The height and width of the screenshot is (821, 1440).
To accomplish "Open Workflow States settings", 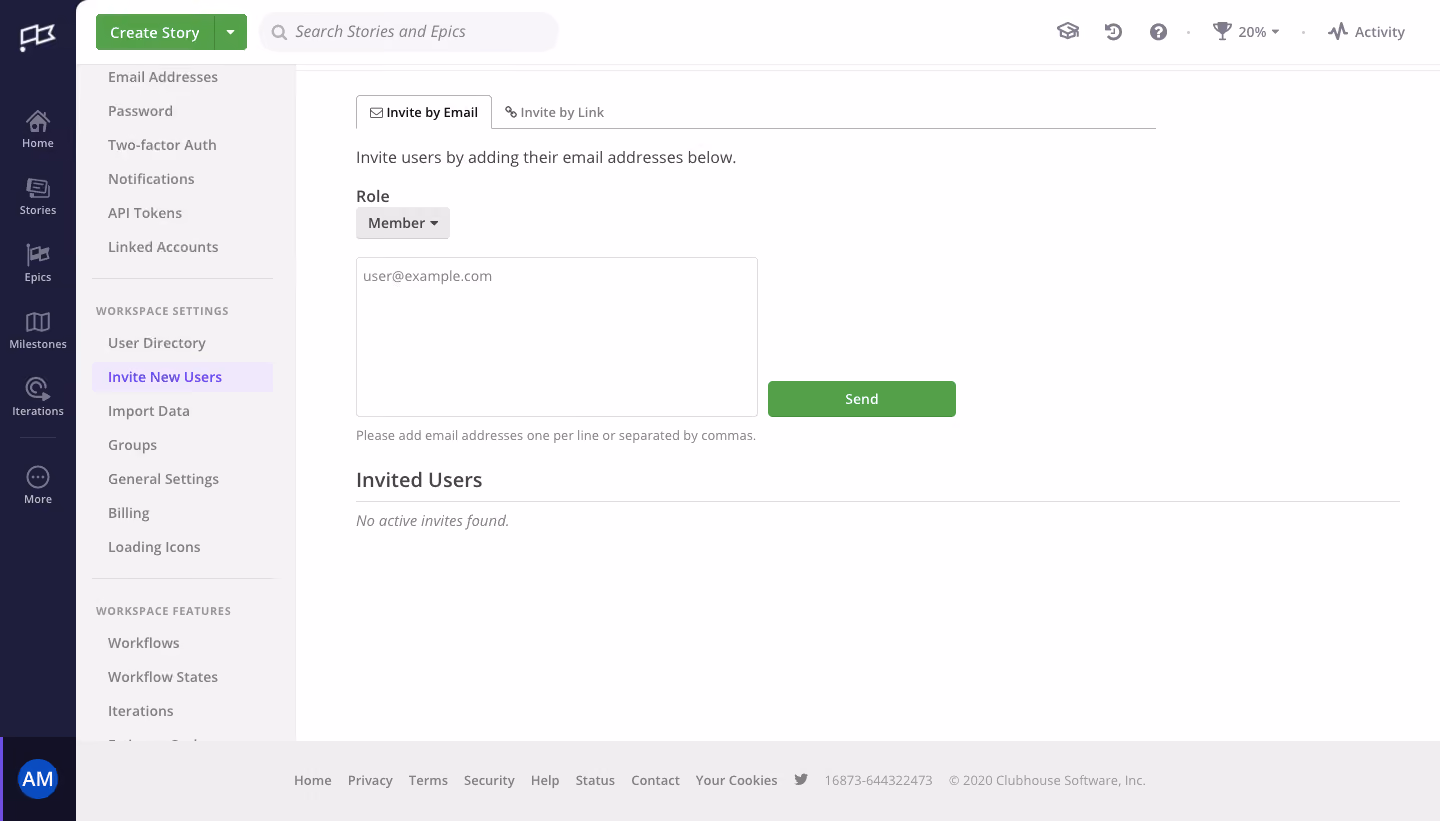I will click(163, 677).
